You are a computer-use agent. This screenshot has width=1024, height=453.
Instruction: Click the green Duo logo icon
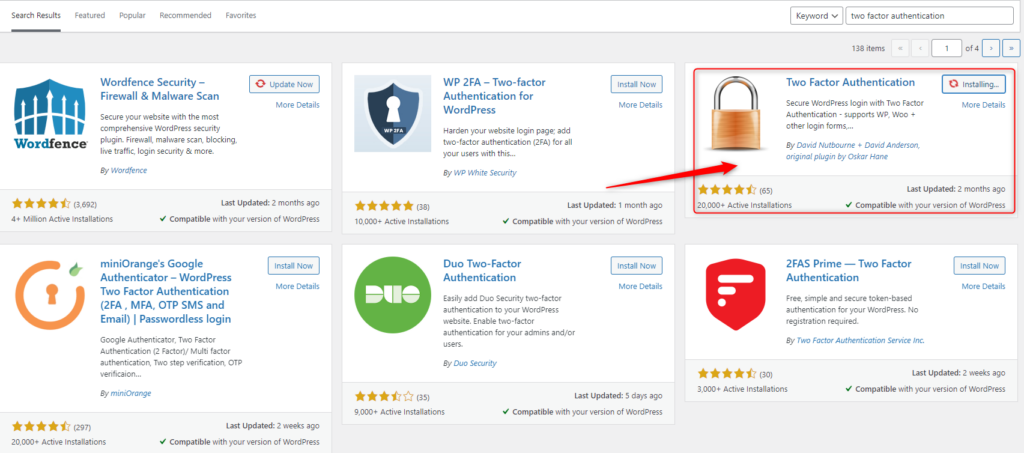(392, 295)
